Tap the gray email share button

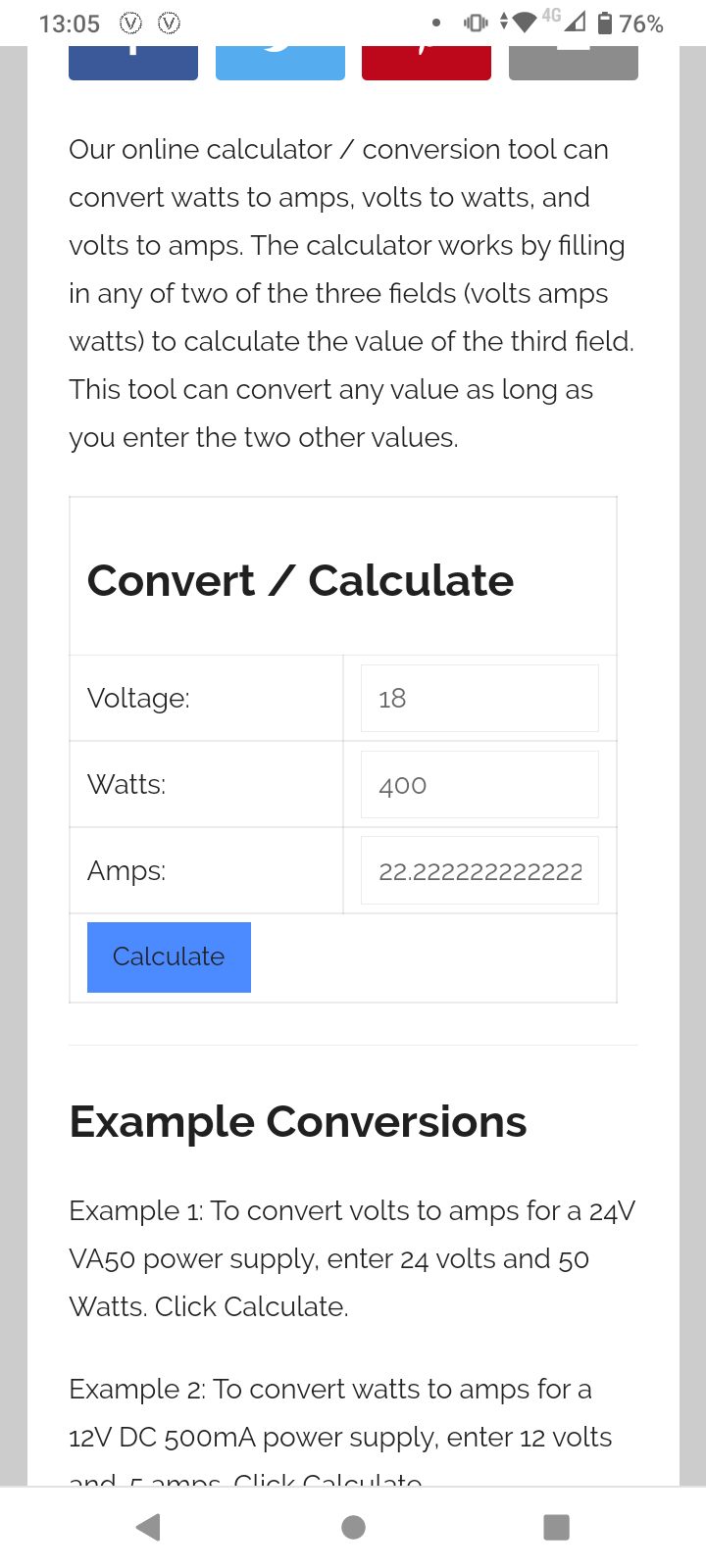tap(574, 62)
